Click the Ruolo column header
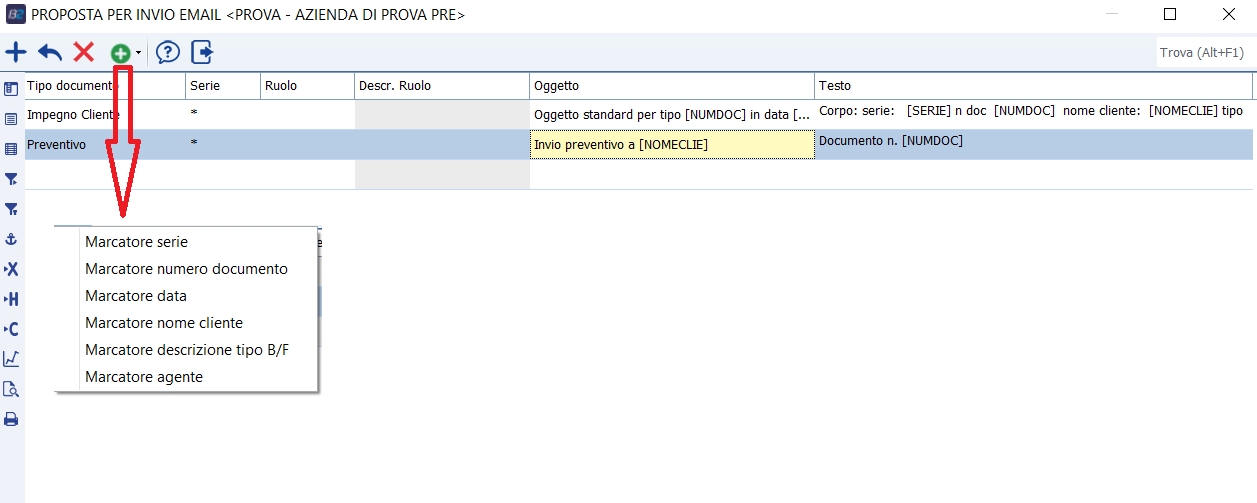This screenshot has height=503, width=1257. pyautogui.click(x=307, y=86)
